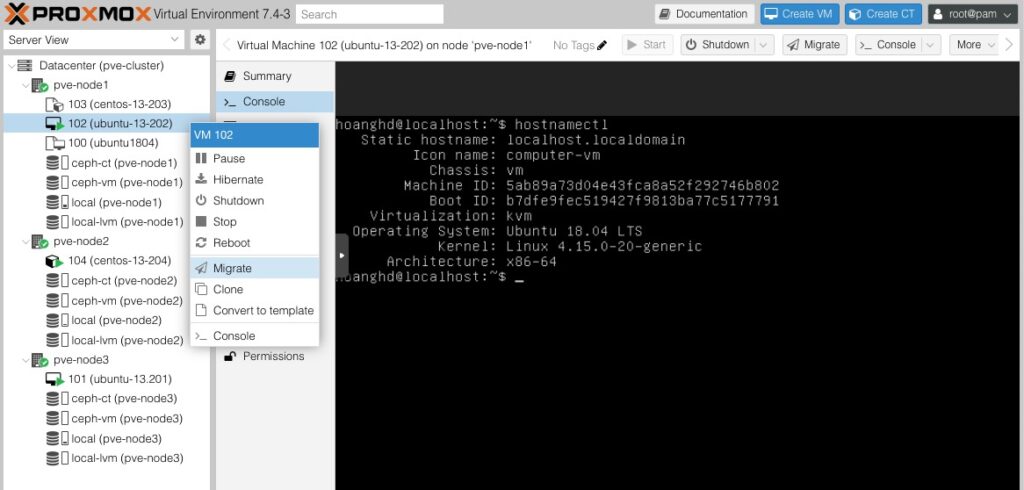Open the Shutdown button dropdown arrow
This screenshot has width=1024, height=490.
click(x=765, y=45)
